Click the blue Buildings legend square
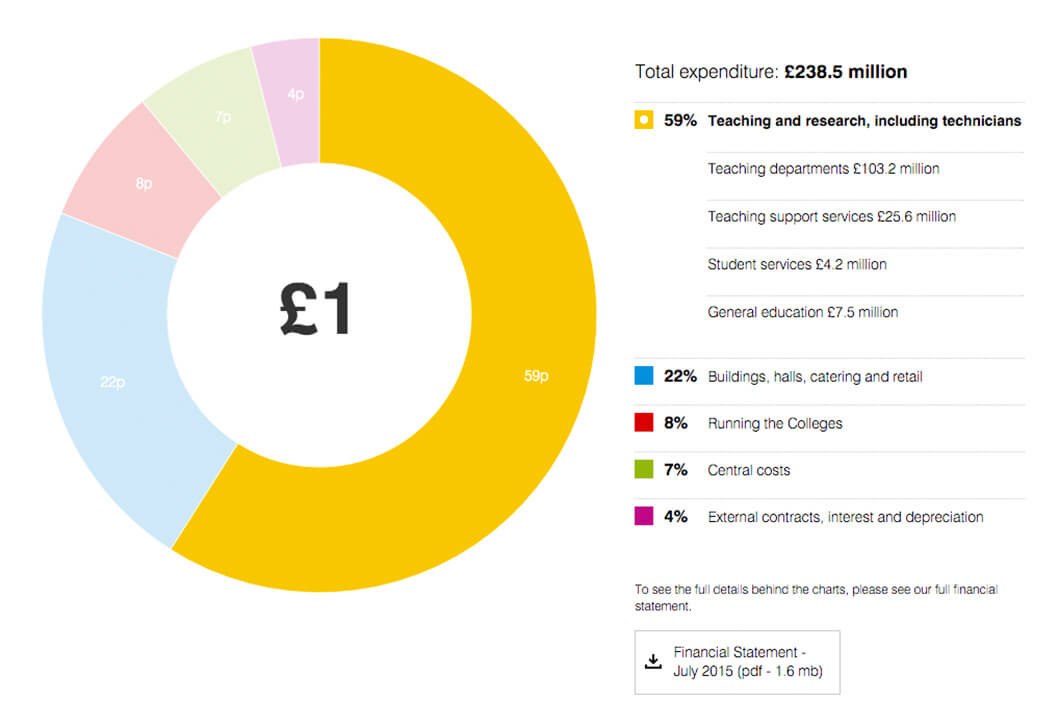This screenshot has width=1058, height=728. tap(644, 377)
